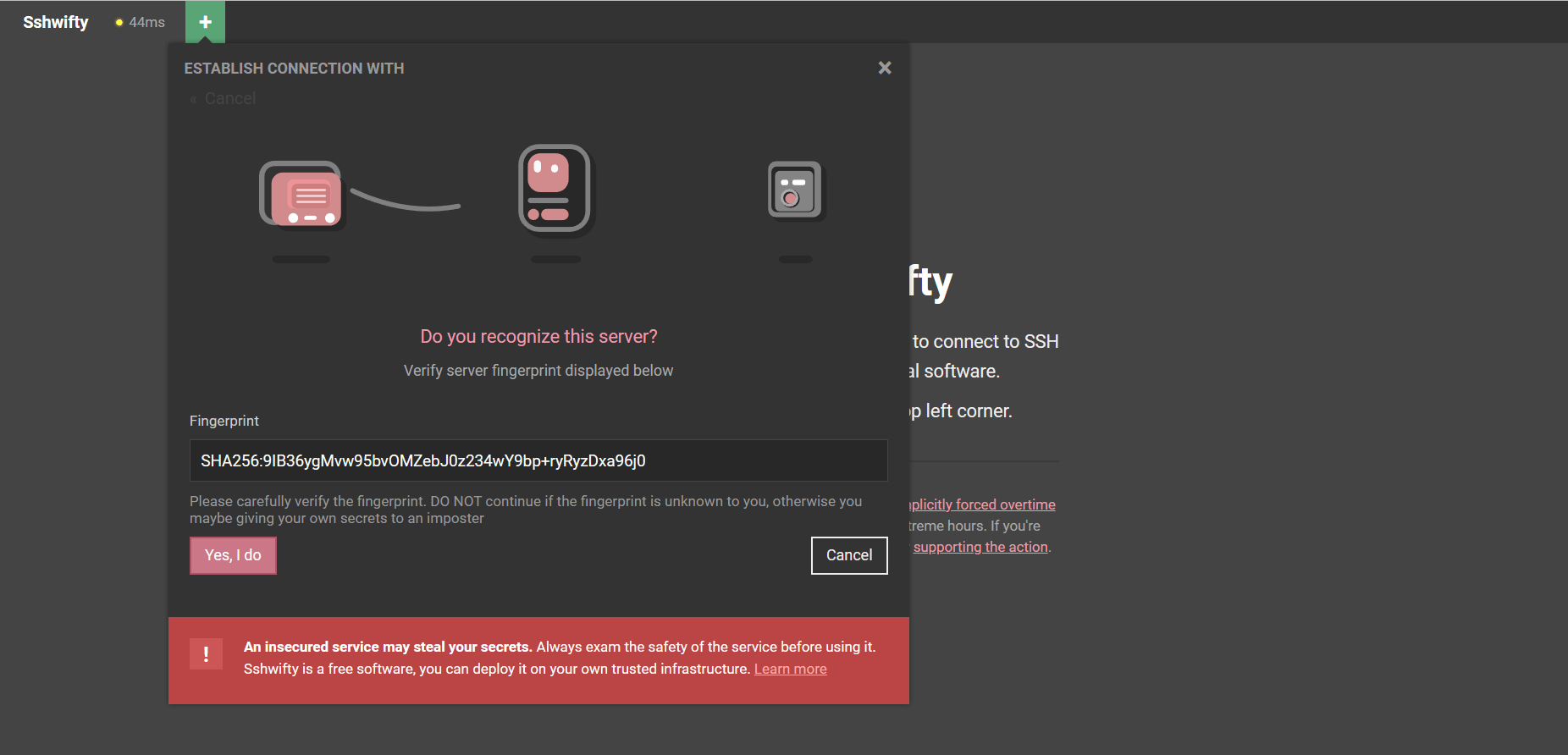Click the faded « Cancel back link
The height and width of the screenshot is (755, 1568).
(x=224, y=99)
